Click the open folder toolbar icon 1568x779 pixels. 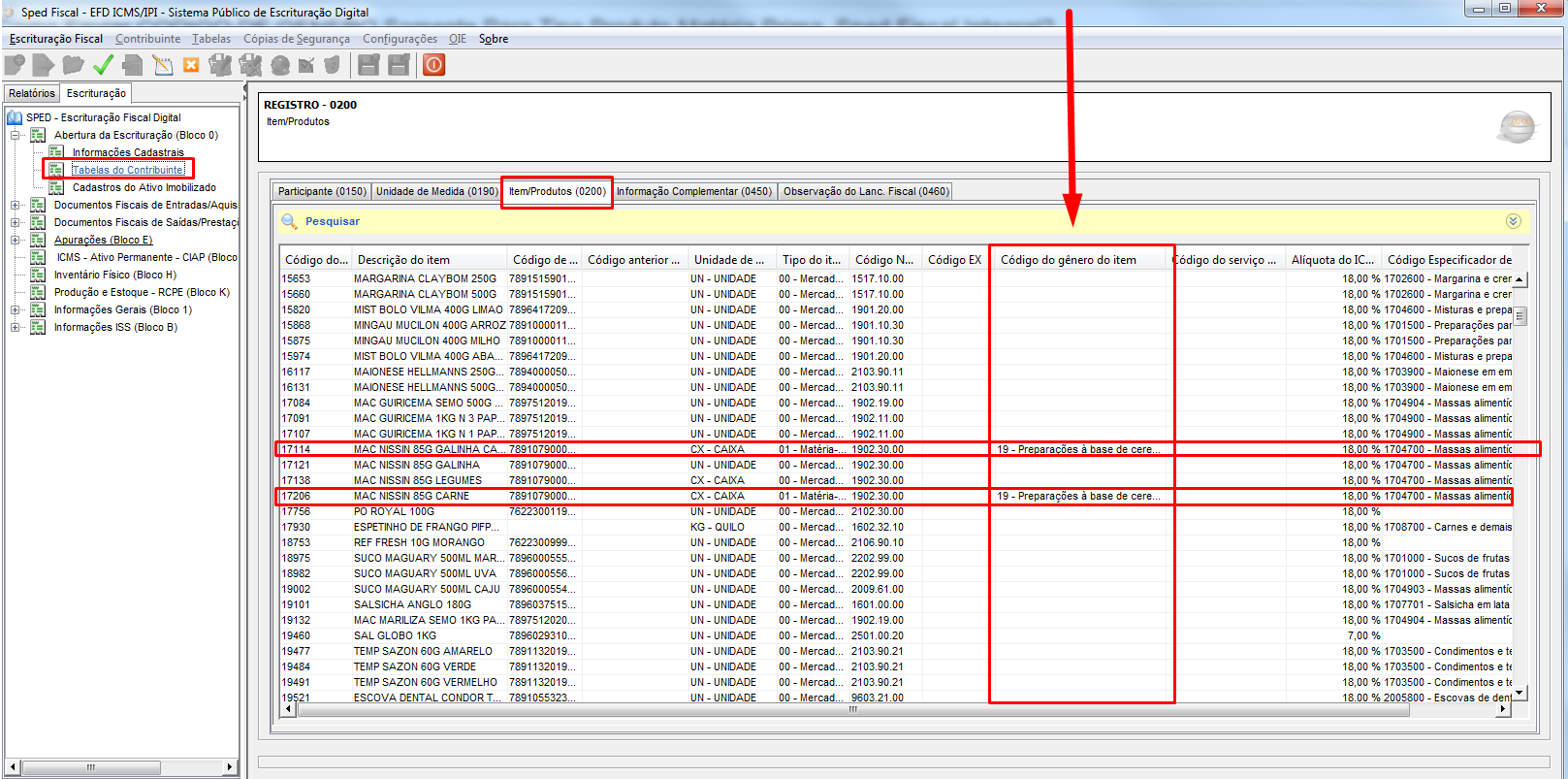pyautogui.click(x=73, y=65)
